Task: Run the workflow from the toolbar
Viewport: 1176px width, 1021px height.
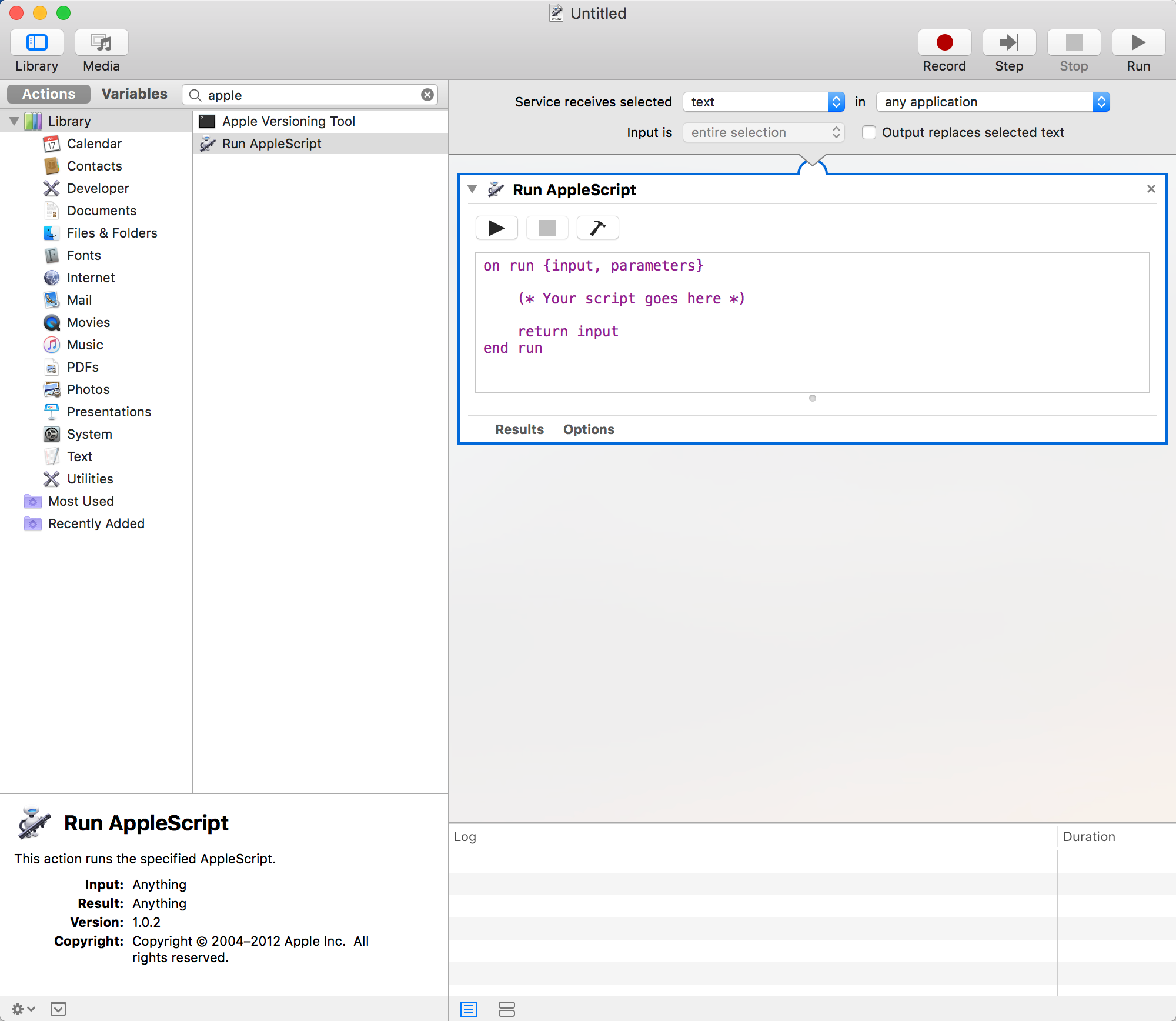Action: click(1138, 42)
